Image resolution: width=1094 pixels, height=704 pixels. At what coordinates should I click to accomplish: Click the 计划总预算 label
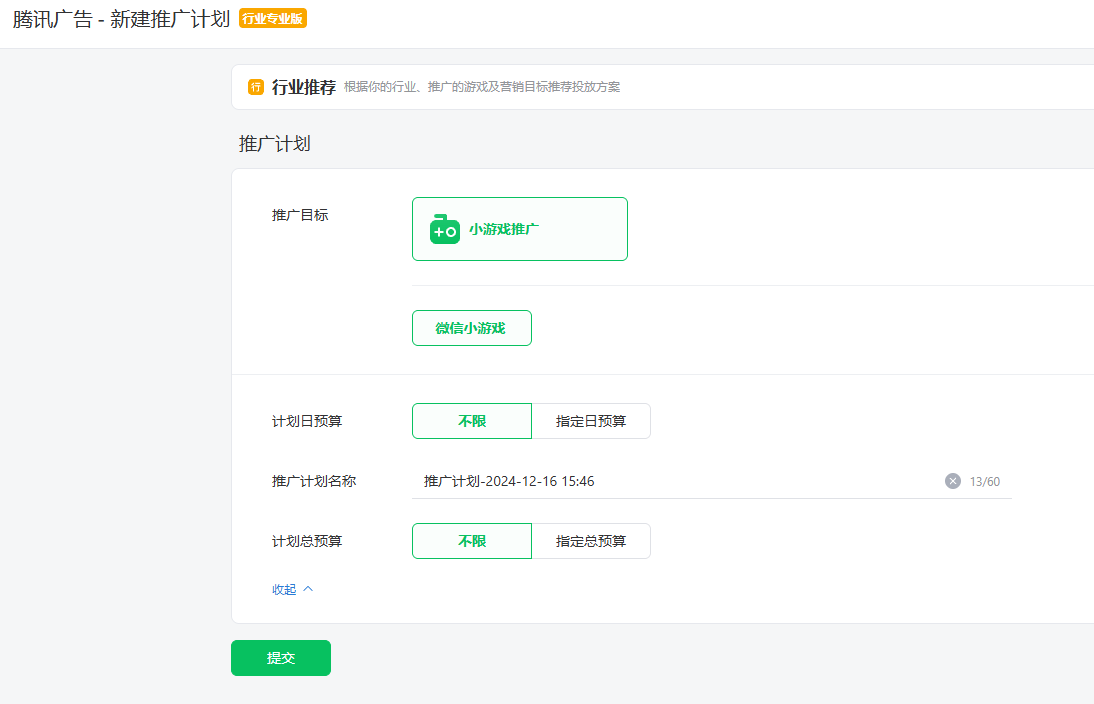tap(307, 541)
